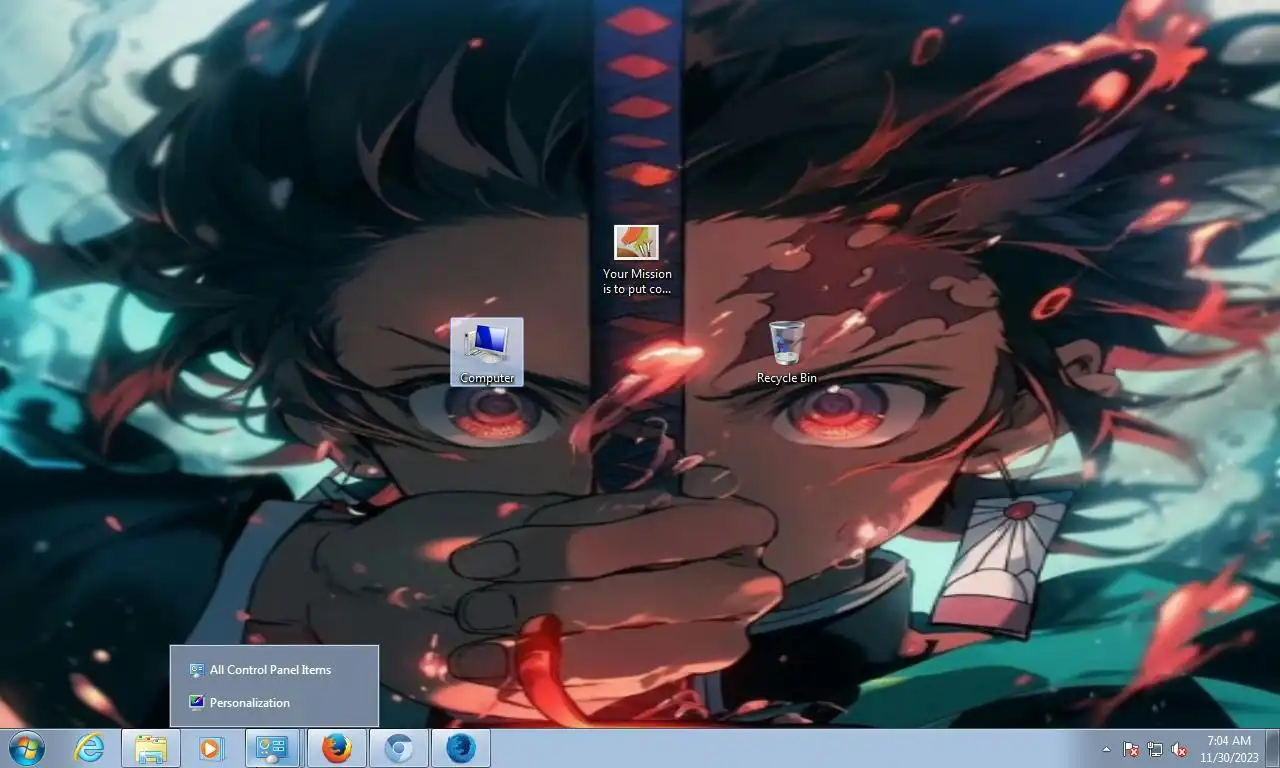Click the Control Panel taskbar button

click(272, 748)
